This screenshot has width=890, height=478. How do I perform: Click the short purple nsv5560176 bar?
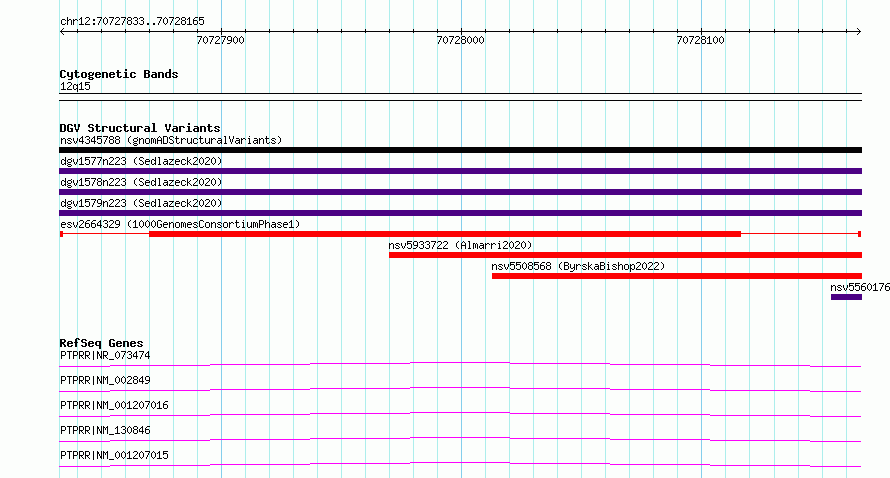coord(846,297)
